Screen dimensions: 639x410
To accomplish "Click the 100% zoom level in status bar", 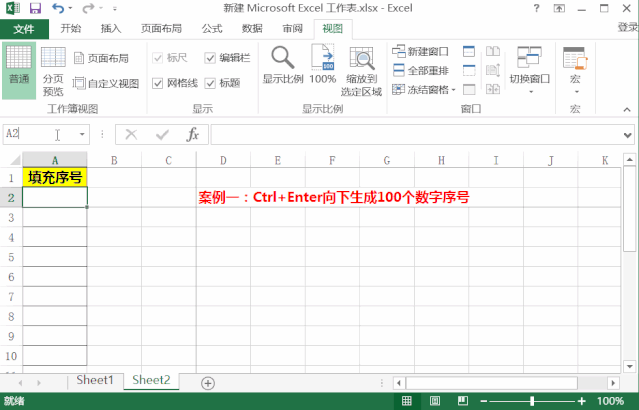I will click(x=610, y=401).
